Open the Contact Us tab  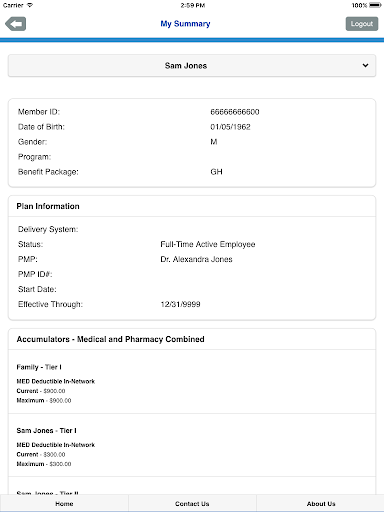(192, 503)
